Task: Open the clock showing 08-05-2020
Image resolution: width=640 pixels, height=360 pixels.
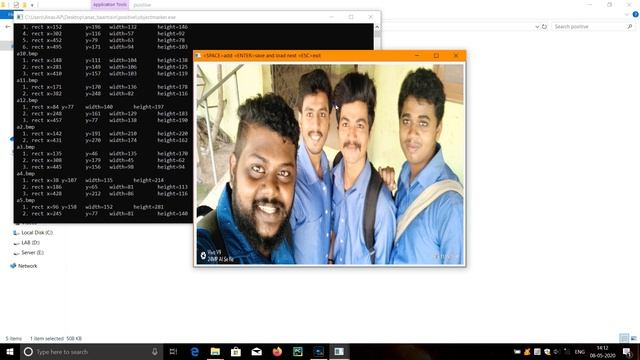Action: click(602, 352)
